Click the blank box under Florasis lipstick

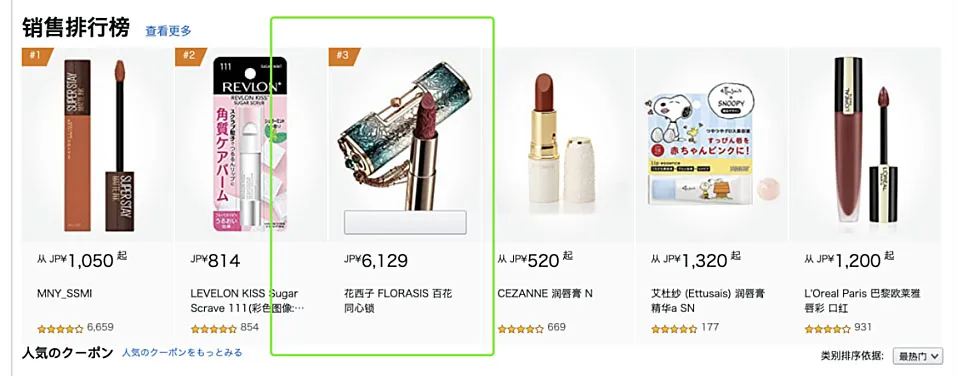[x=405, y=222]
